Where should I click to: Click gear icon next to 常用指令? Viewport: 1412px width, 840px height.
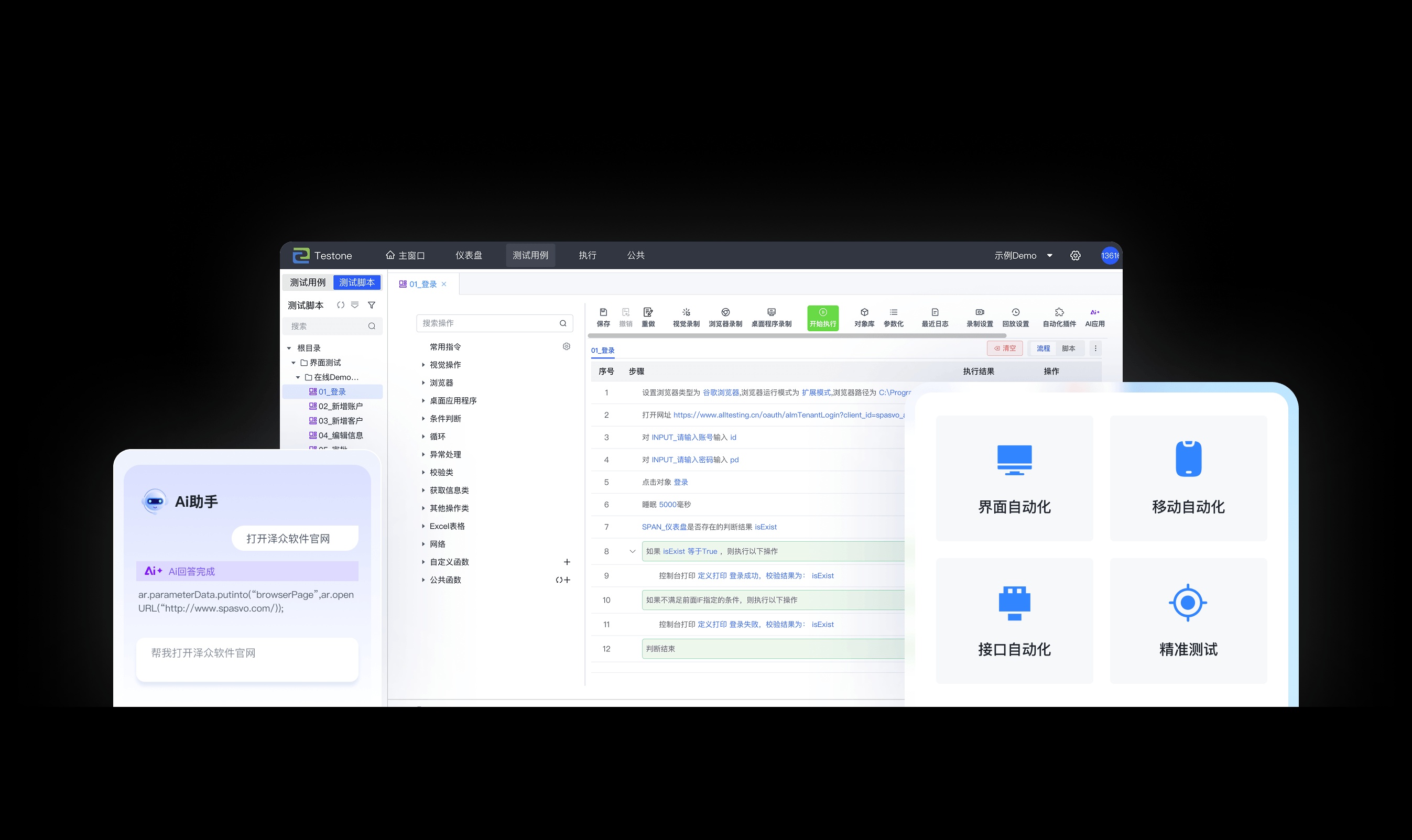click(x=566, y=346)
